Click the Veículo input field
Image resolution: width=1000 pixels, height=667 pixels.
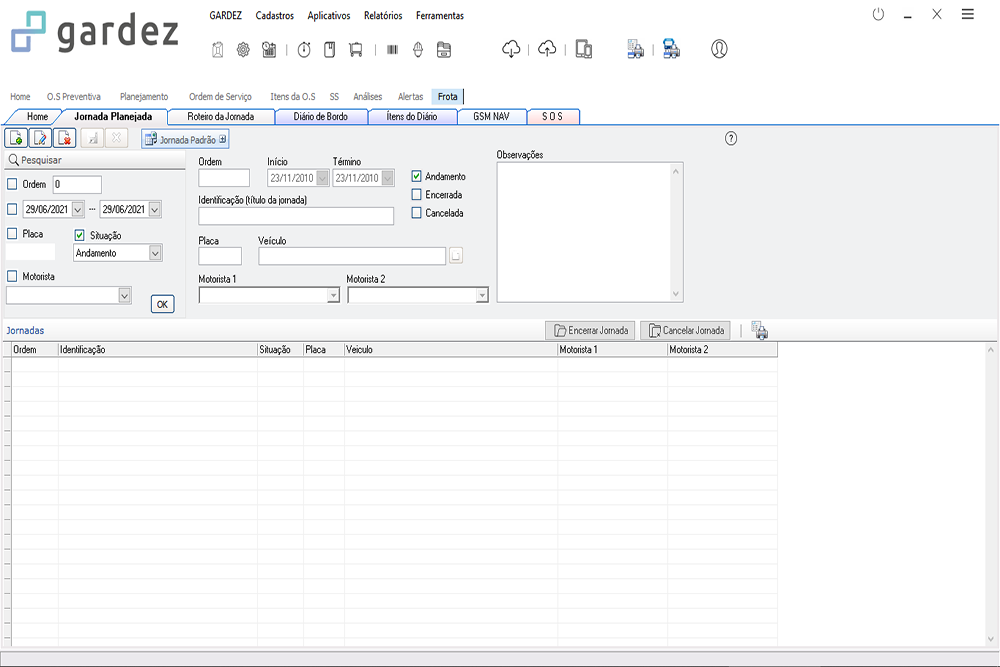tap(352, 256)
